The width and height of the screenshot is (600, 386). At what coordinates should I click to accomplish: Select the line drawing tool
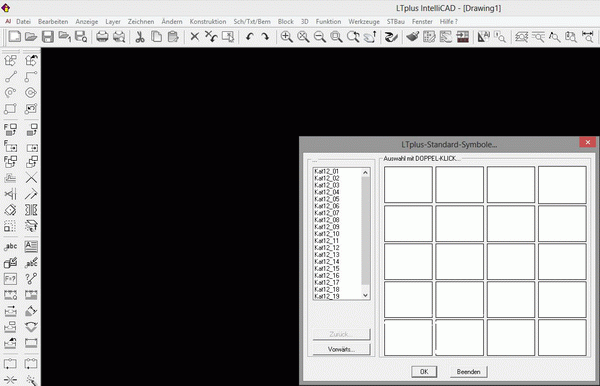(10, 77)
